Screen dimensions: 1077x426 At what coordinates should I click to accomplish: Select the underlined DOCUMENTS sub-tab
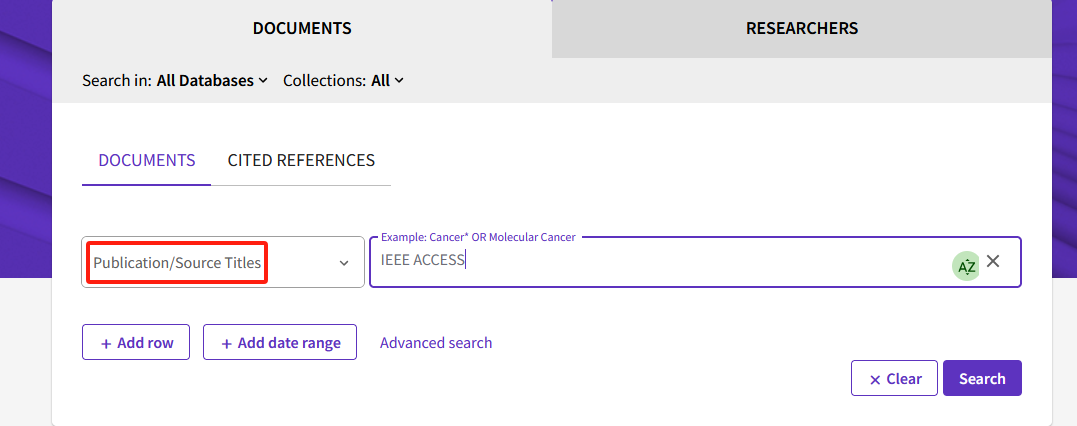point(147,161)
